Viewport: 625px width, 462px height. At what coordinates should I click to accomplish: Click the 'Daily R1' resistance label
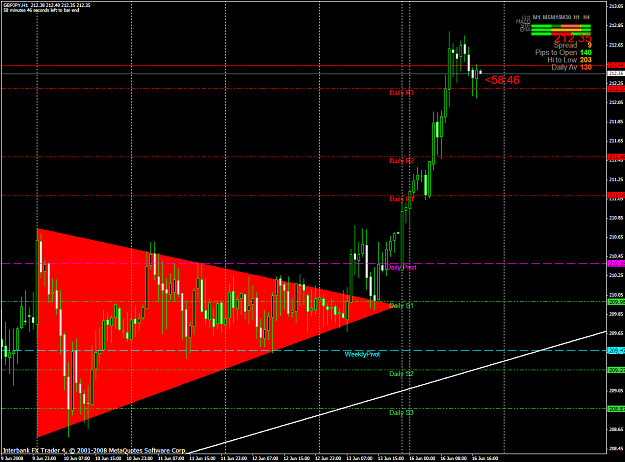[x=401, y=199]
